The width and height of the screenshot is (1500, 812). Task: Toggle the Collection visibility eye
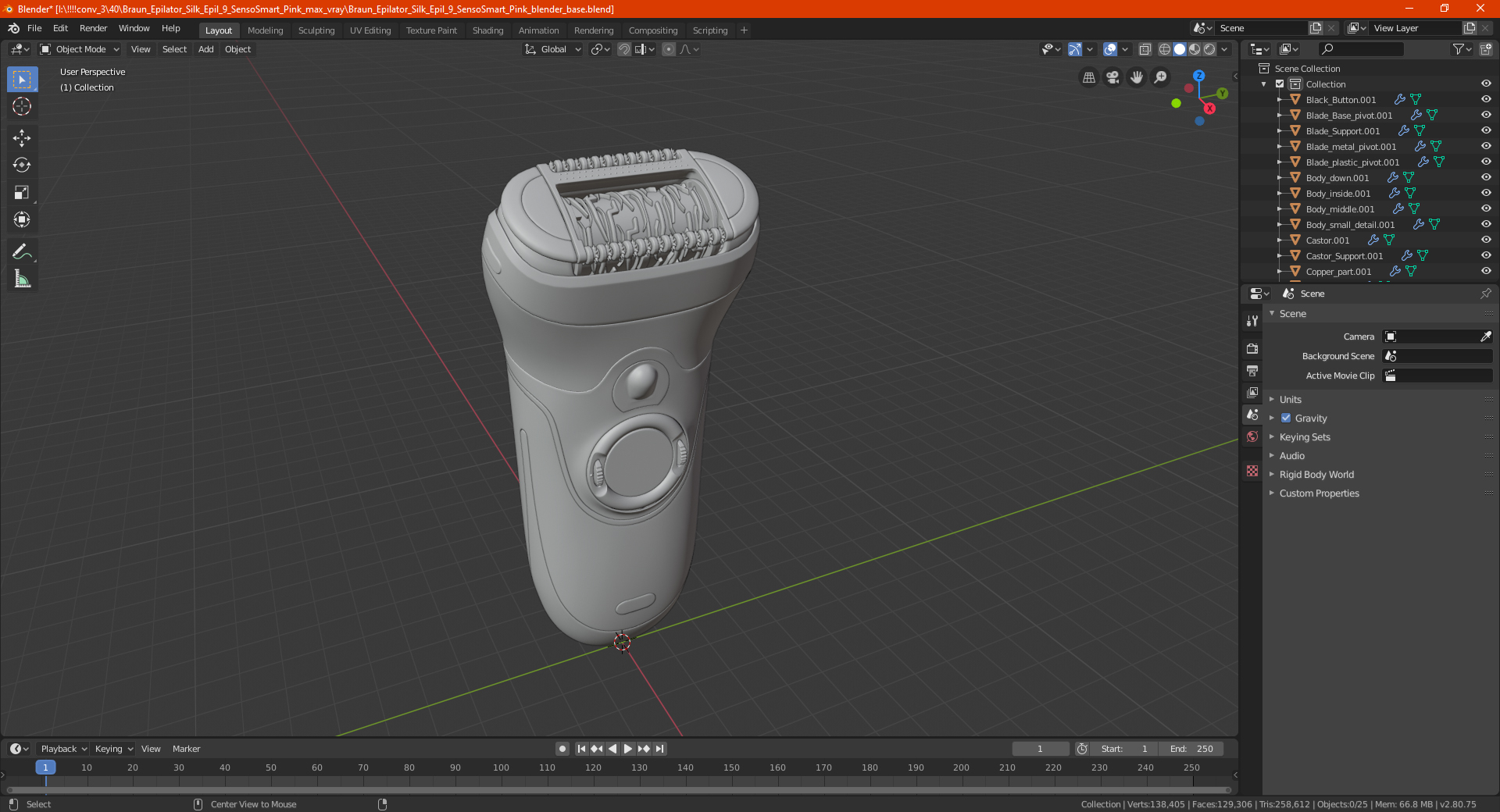tap(1486, 84)
